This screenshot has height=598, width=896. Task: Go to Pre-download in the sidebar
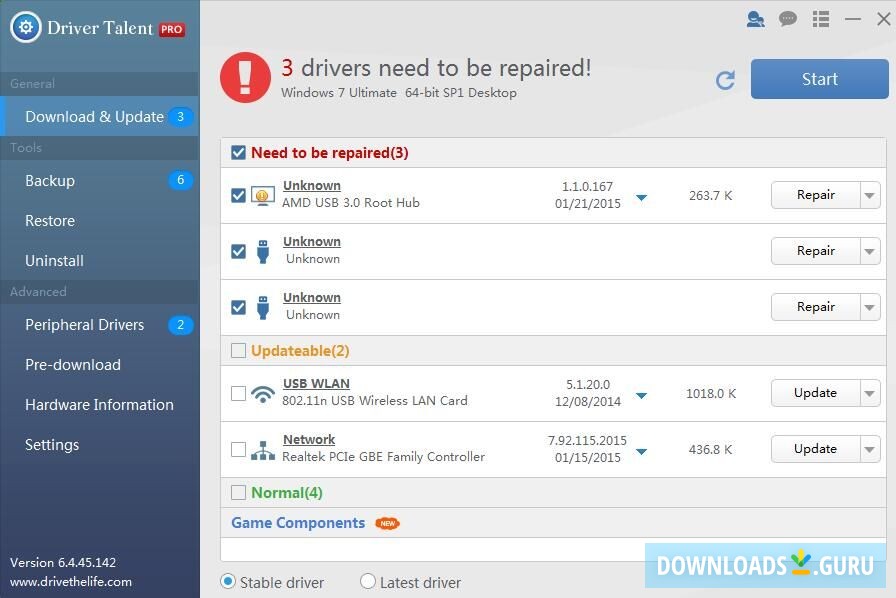(x=99, y=365)
